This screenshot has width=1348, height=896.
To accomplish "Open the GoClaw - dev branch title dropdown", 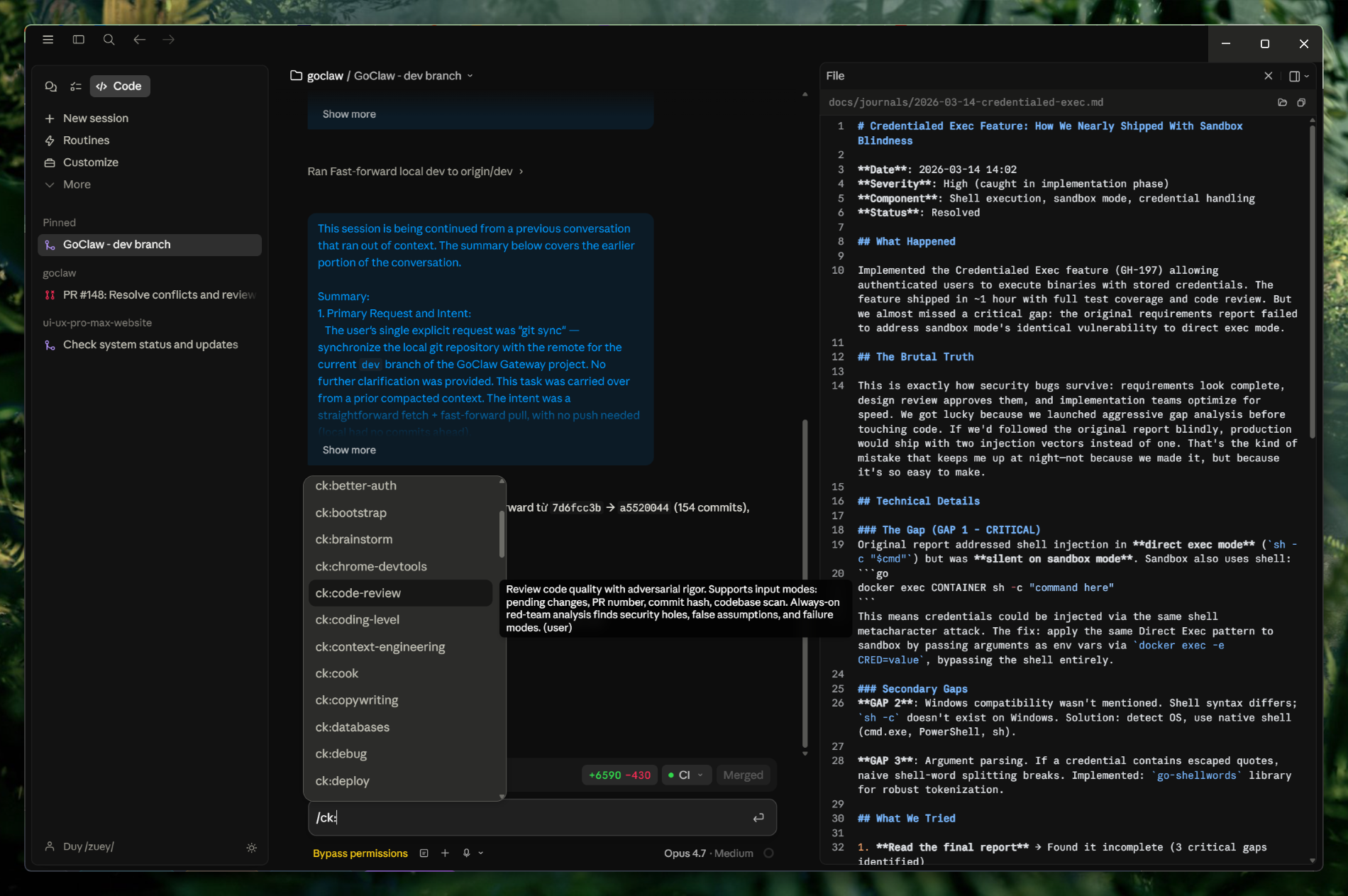I will coord(414,76).
